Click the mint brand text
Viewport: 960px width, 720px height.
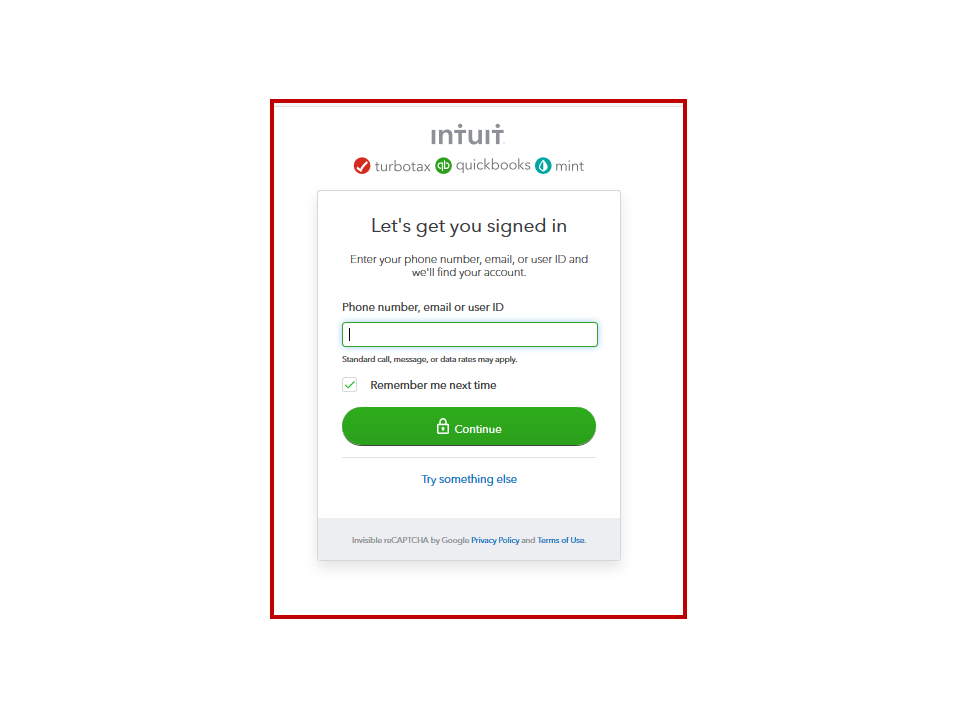tap(569, 166)
